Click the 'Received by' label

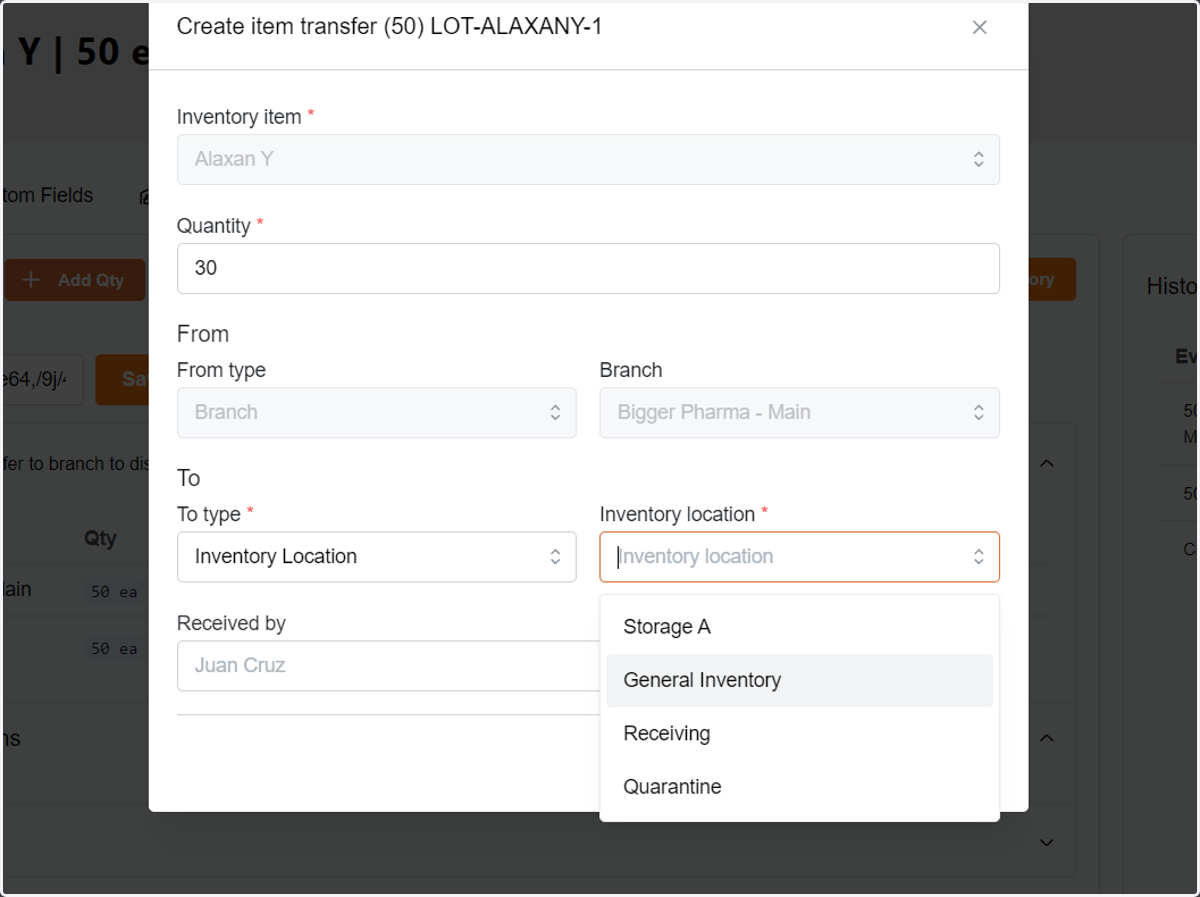point(231,623)
